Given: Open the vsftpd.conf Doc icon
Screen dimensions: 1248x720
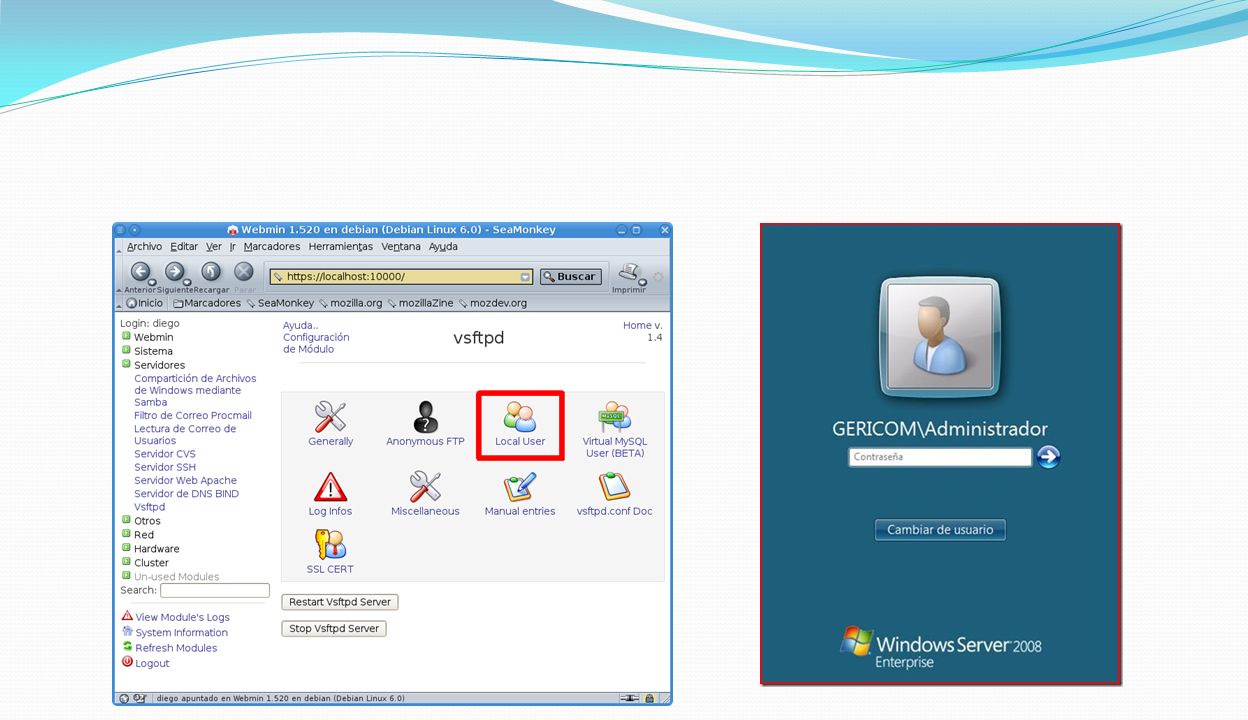Looking at the screenshot, I should 614,487.
